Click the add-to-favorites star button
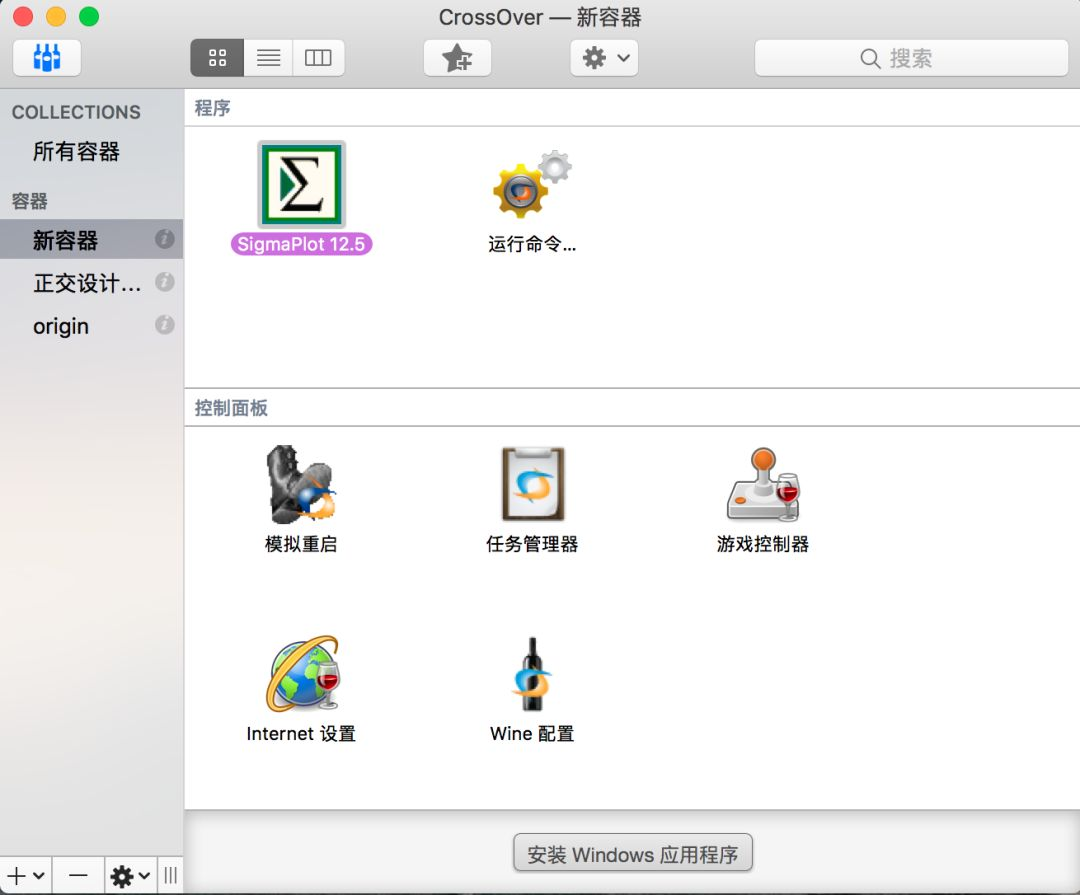This screenshot has width=1080, height=895. pos(457,58)
